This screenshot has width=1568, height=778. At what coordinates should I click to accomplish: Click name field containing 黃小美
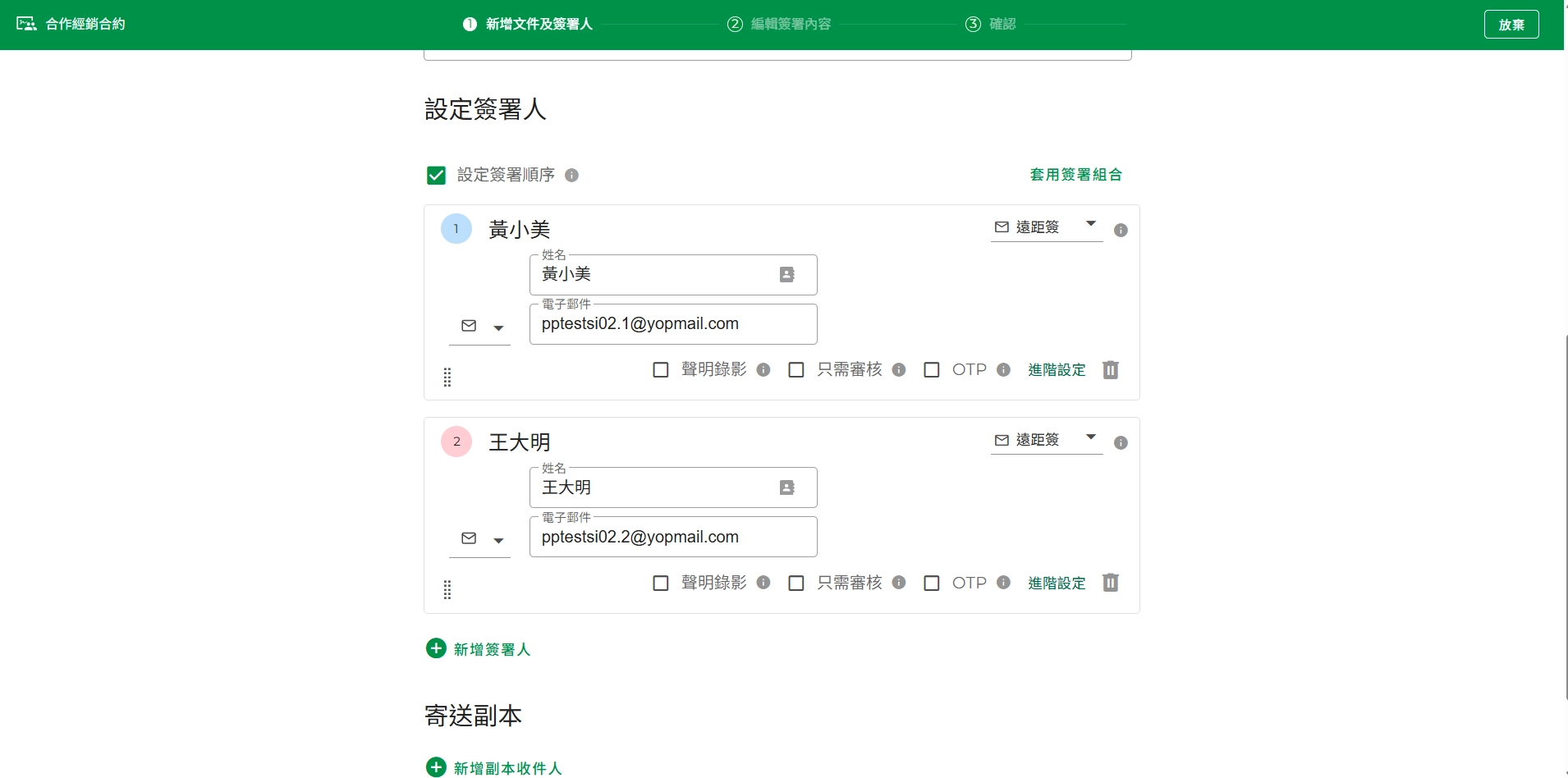point(673,275)
